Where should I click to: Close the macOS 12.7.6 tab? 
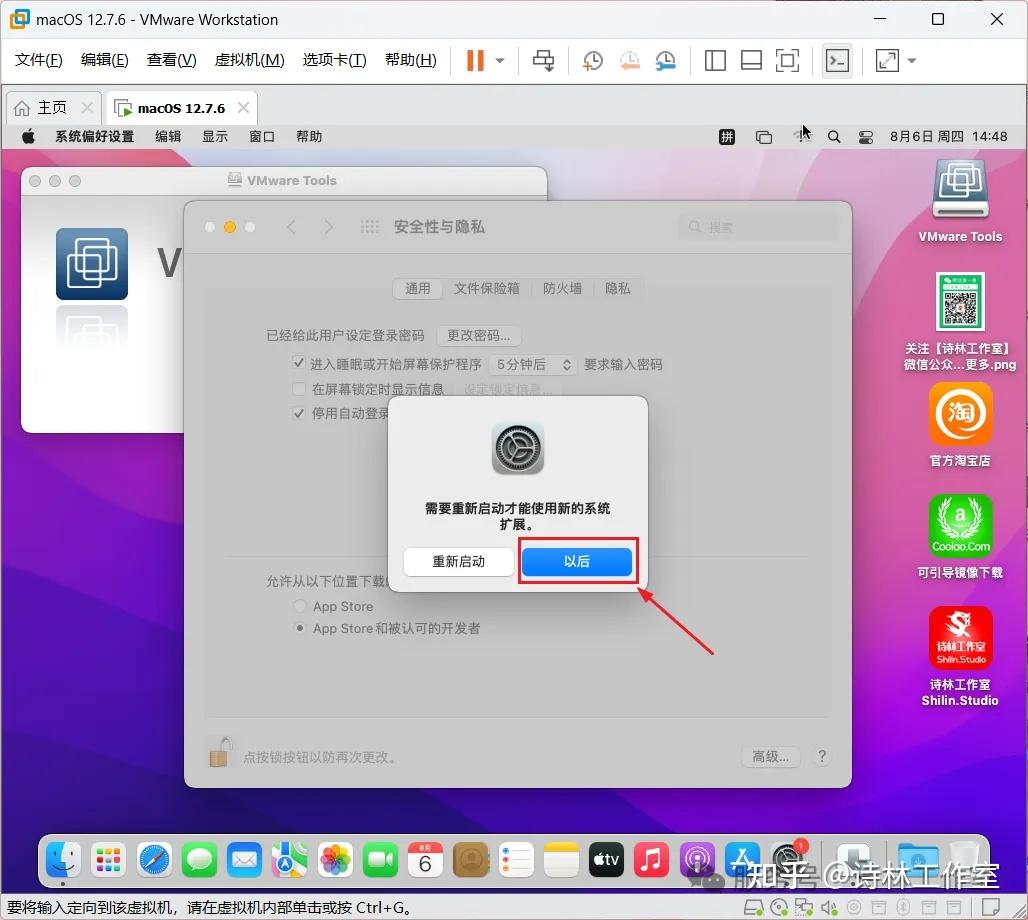pos(243,108)
